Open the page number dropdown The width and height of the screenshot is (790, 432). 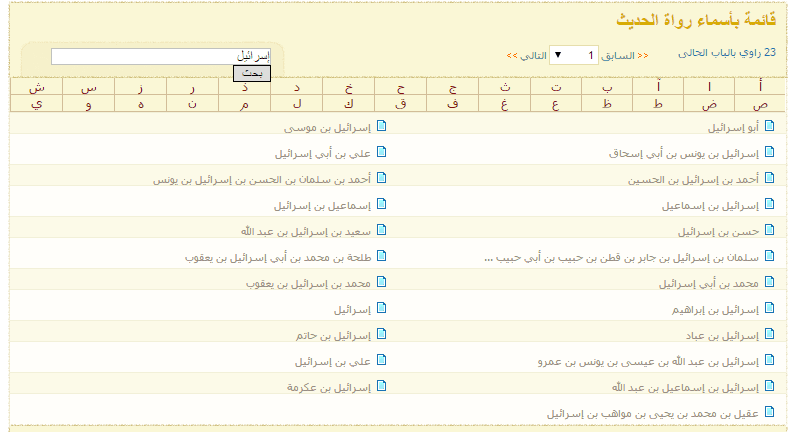[x=572, y=55]
